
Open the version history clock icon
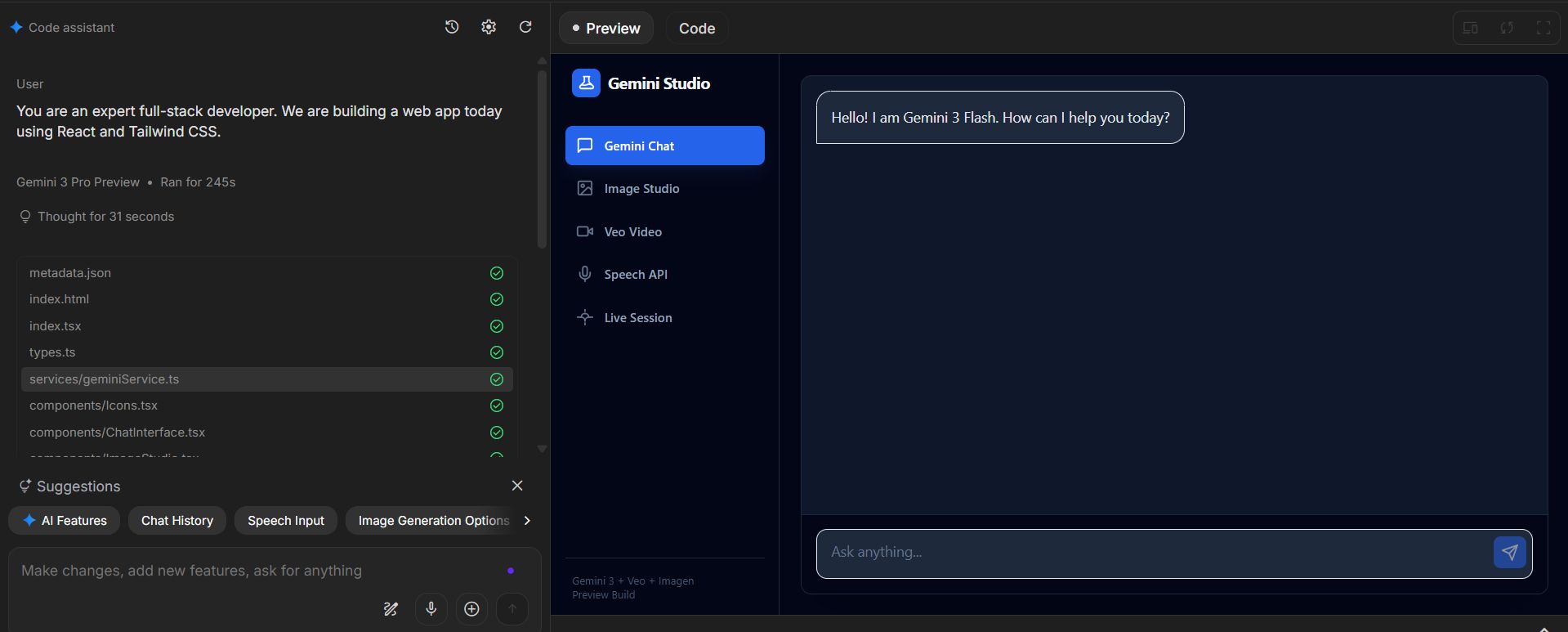[x=452, y=27]
